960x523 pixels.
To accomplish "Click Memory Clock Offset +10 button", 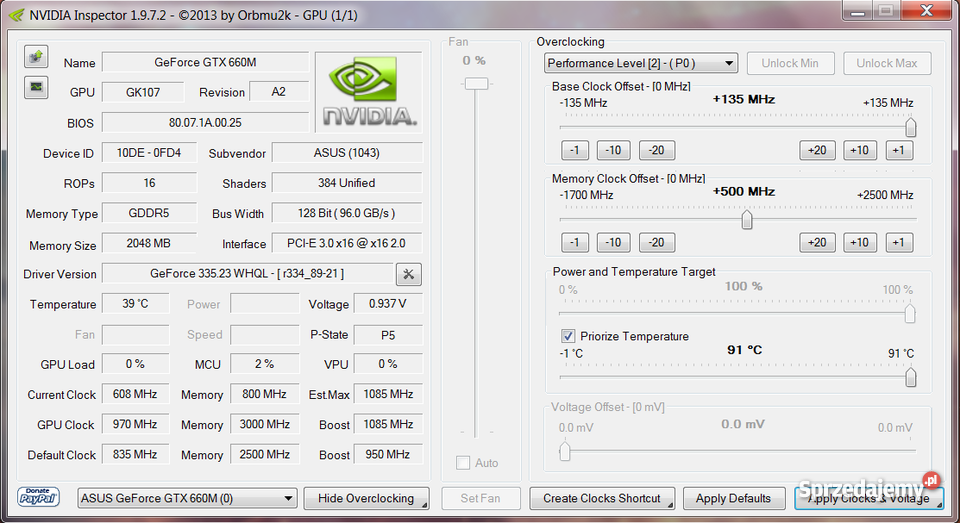I will 860,243.
